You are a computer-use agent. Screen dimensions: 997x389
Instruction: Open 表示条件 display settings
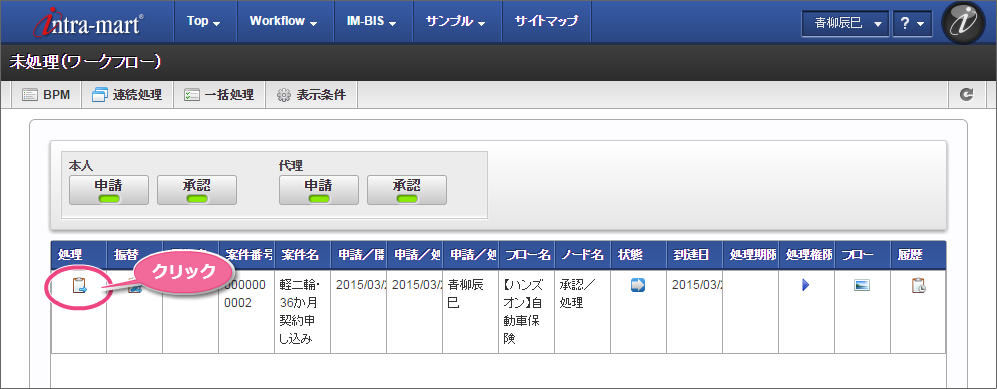[312, 95]
